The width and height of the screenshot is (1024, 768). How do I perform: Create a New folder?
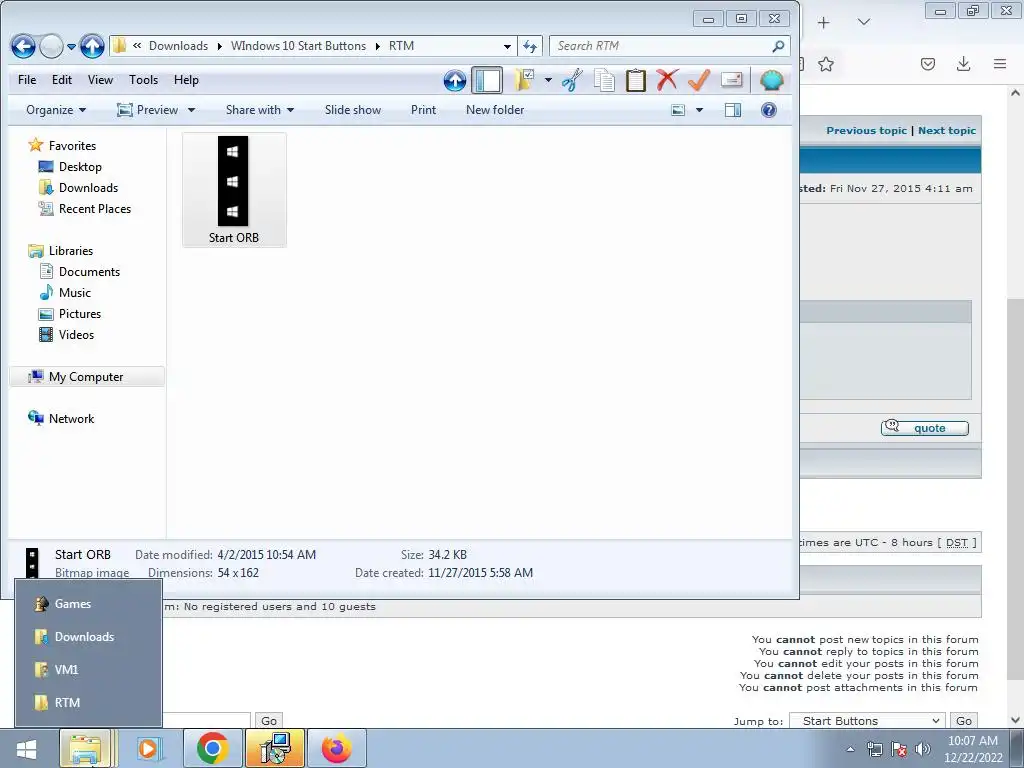(x=495, y=110)
